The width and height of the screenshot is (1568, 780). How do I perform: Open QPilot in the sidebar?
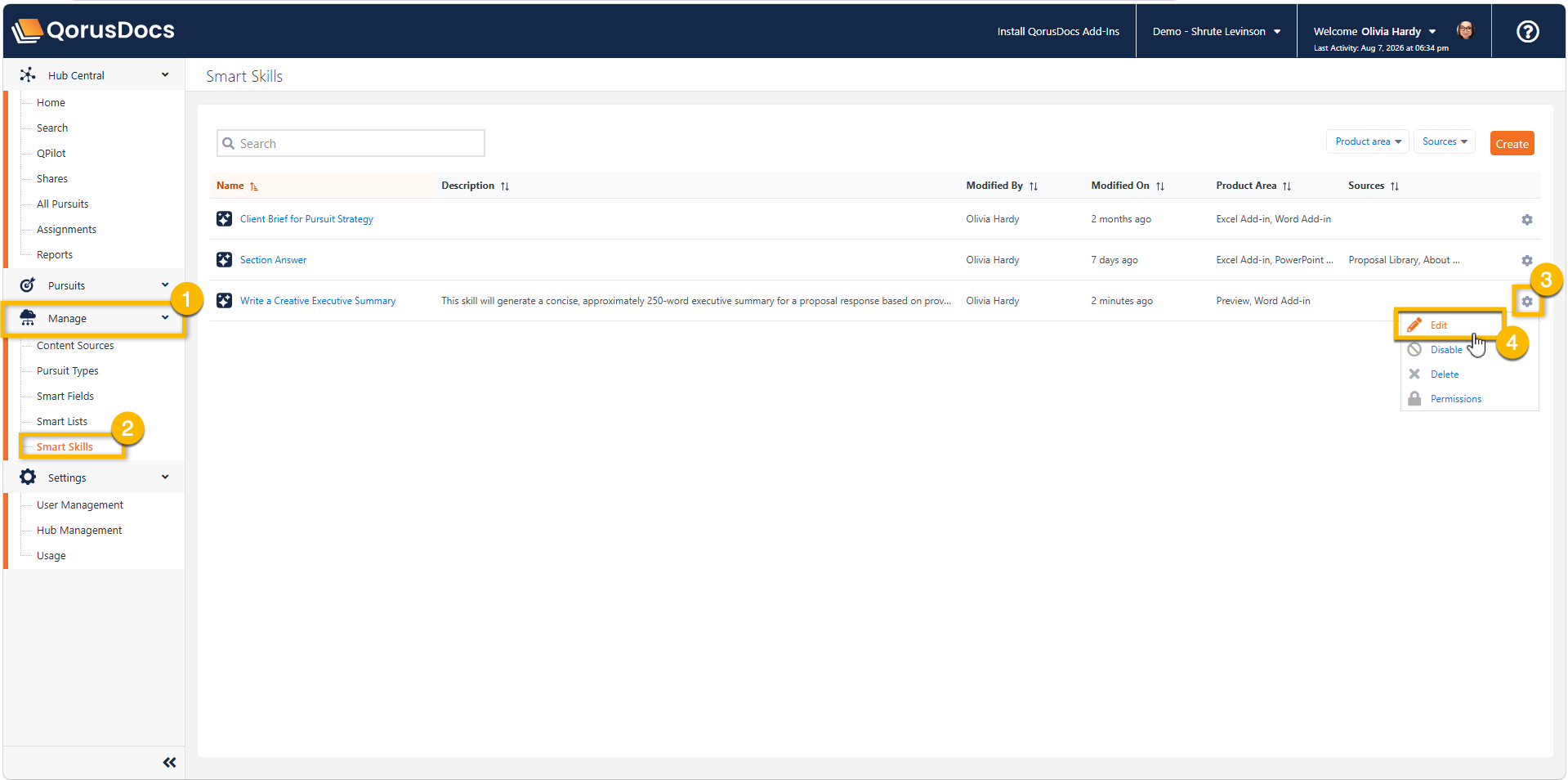click(51, 153)
